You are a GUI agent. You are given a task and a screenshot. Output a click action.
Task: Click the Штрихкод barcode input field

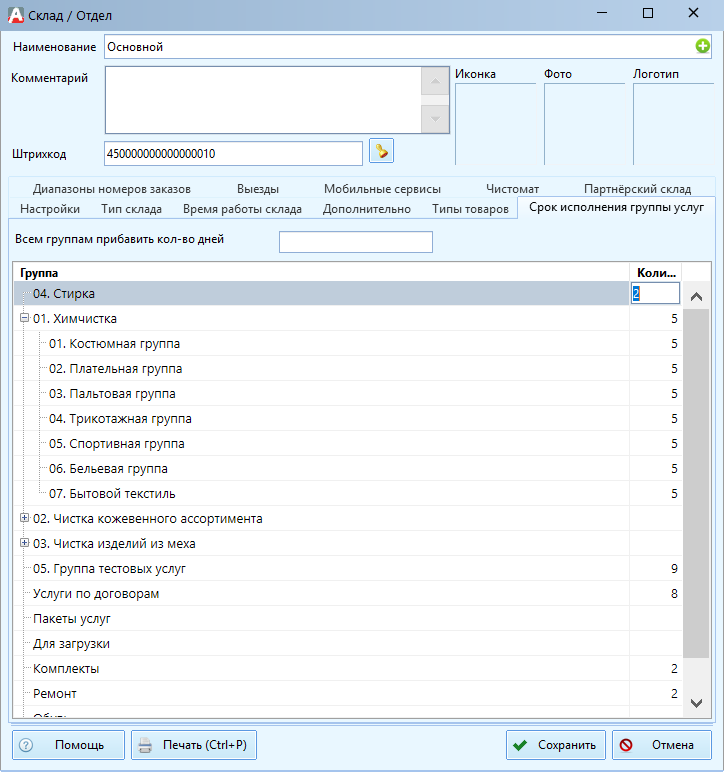233,154
